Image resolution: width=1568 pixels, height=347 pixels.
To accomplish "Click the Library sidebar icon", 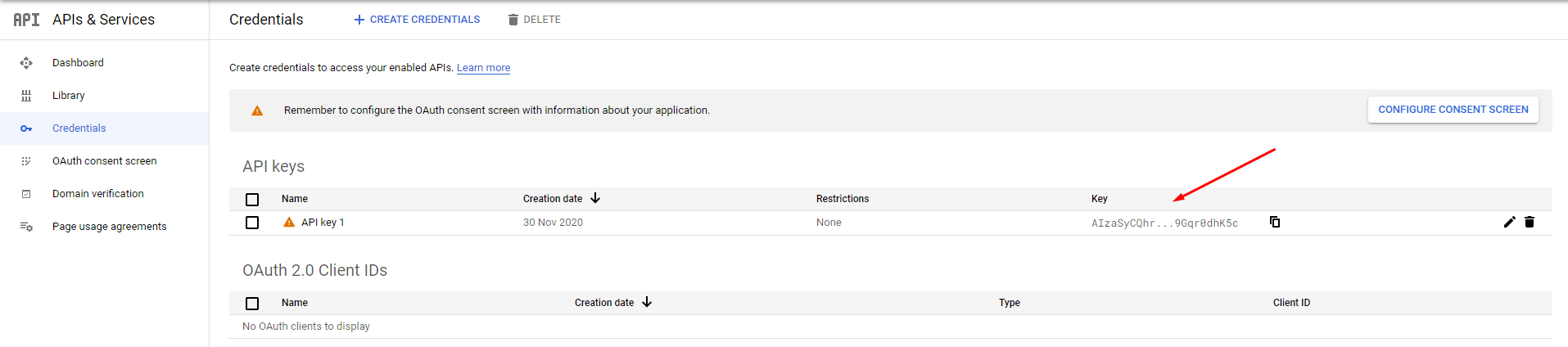I will point(26,96).
